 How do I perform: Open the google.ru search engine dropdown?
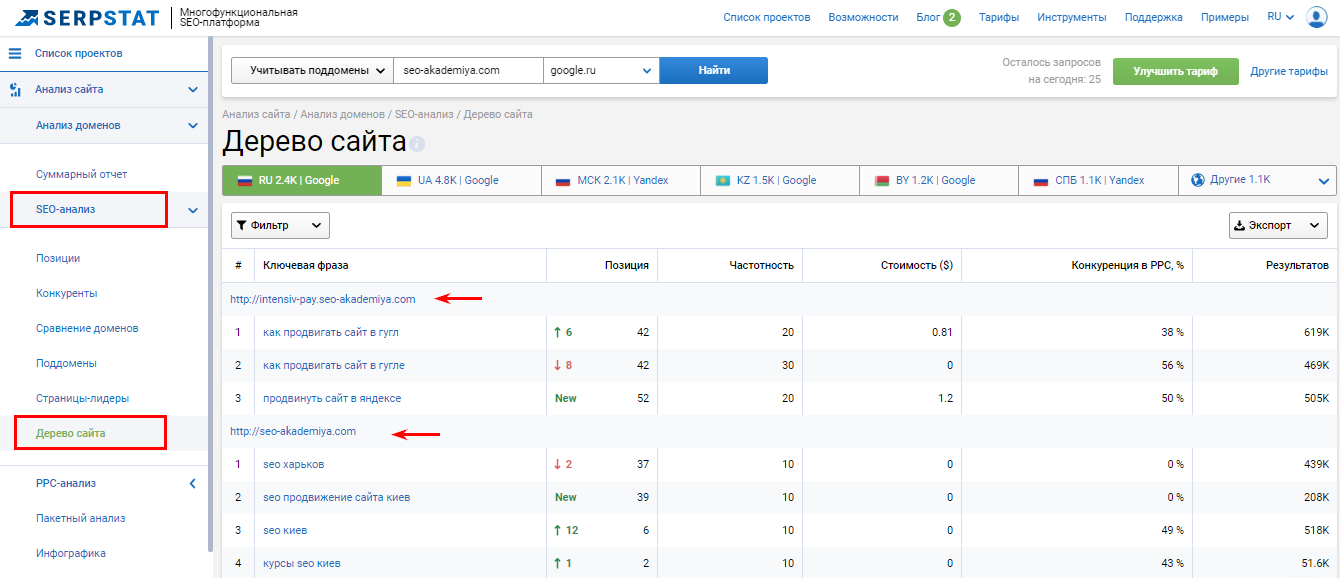pyautogui.click(x=601, y=70)
